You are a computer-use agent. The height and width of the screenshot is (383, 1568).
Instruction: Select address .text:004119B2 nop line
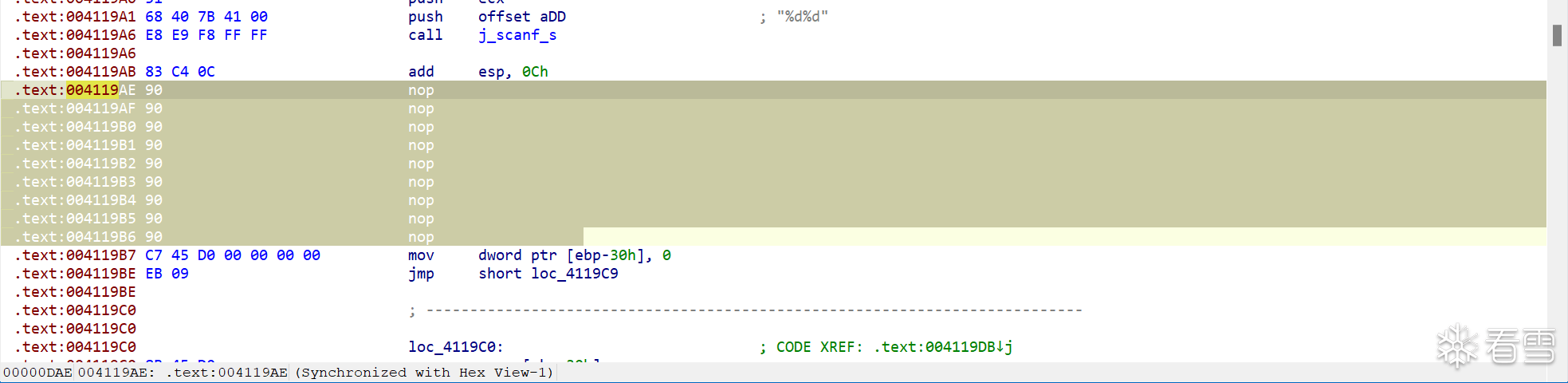click(773, 164)
